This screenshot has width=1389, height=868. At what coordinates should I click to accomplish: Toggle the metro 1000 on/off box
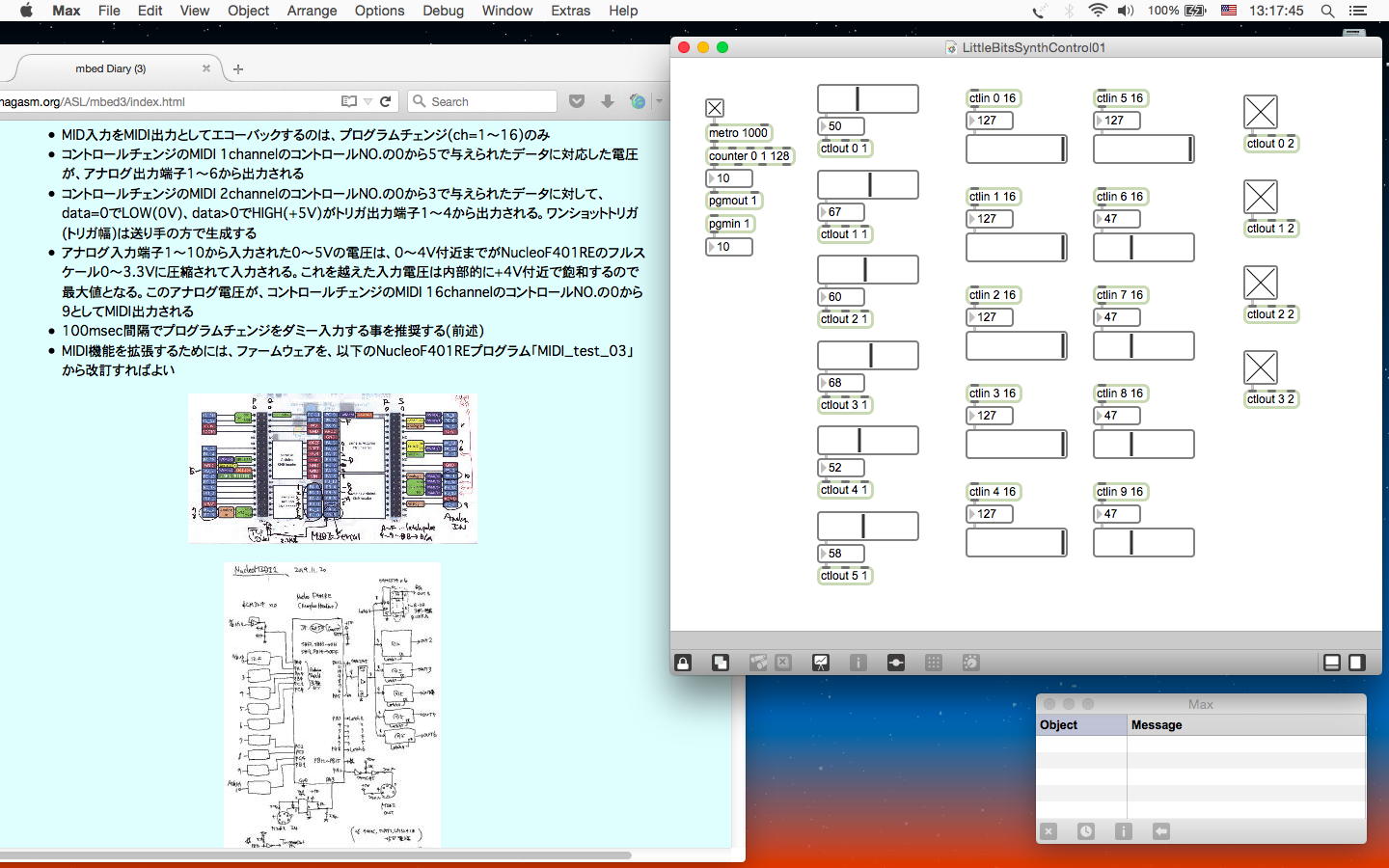coord(715,108)
